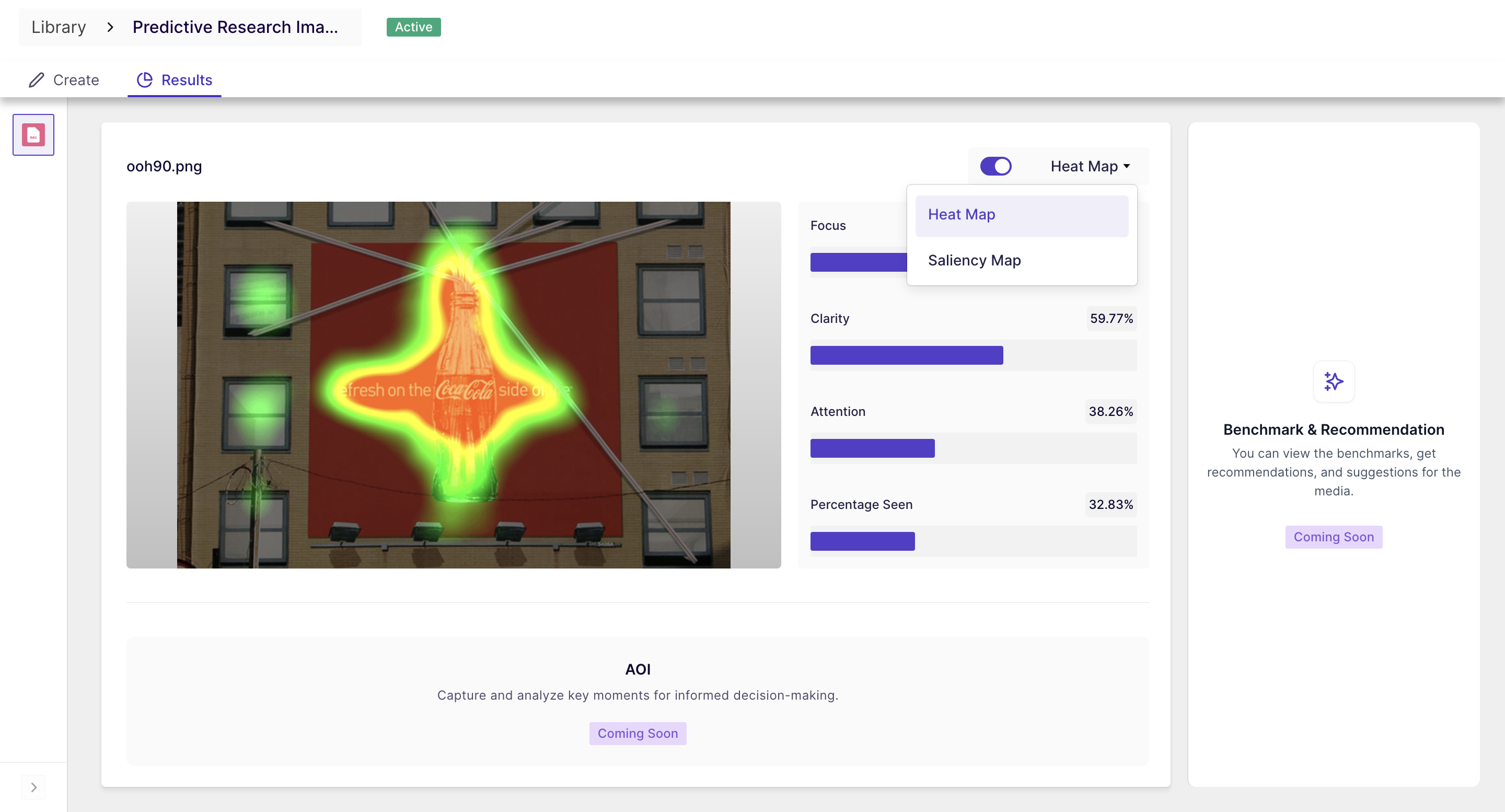
Task: Switch to the Results tab
Action: tap(174, 80)
